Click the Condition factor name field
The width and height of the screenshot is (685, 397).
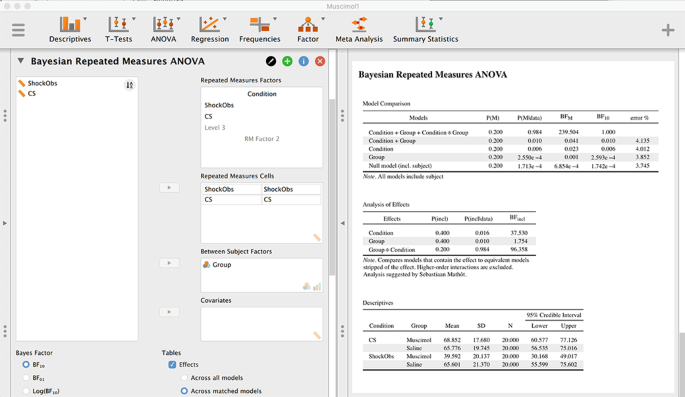262,94
